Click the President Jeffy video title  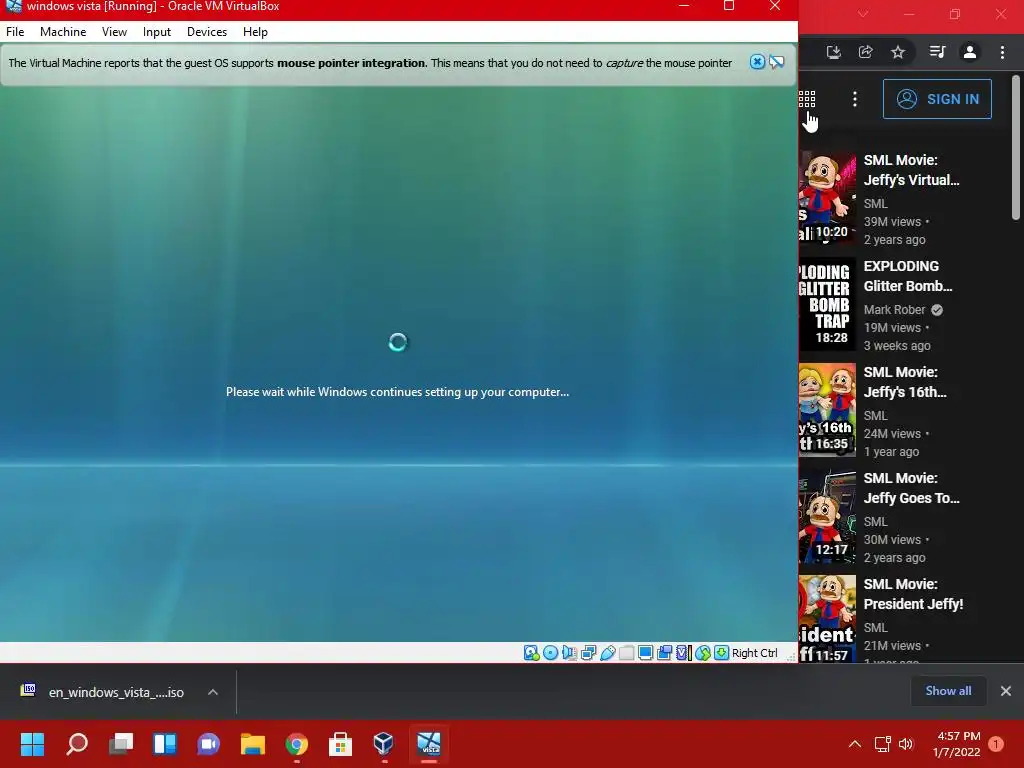[x=913, y=594]
